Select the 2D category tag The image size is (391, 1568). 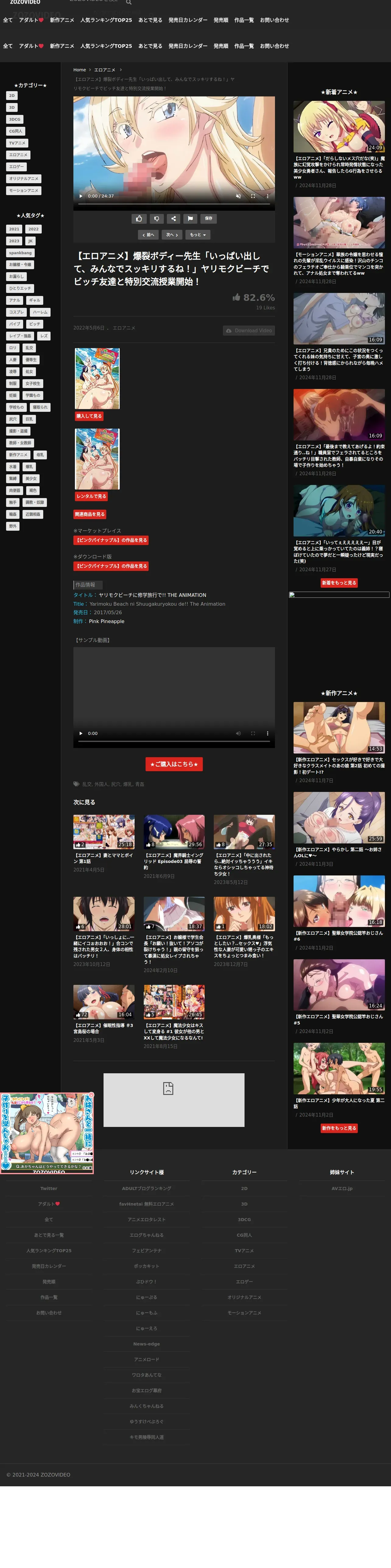point(12,96)
